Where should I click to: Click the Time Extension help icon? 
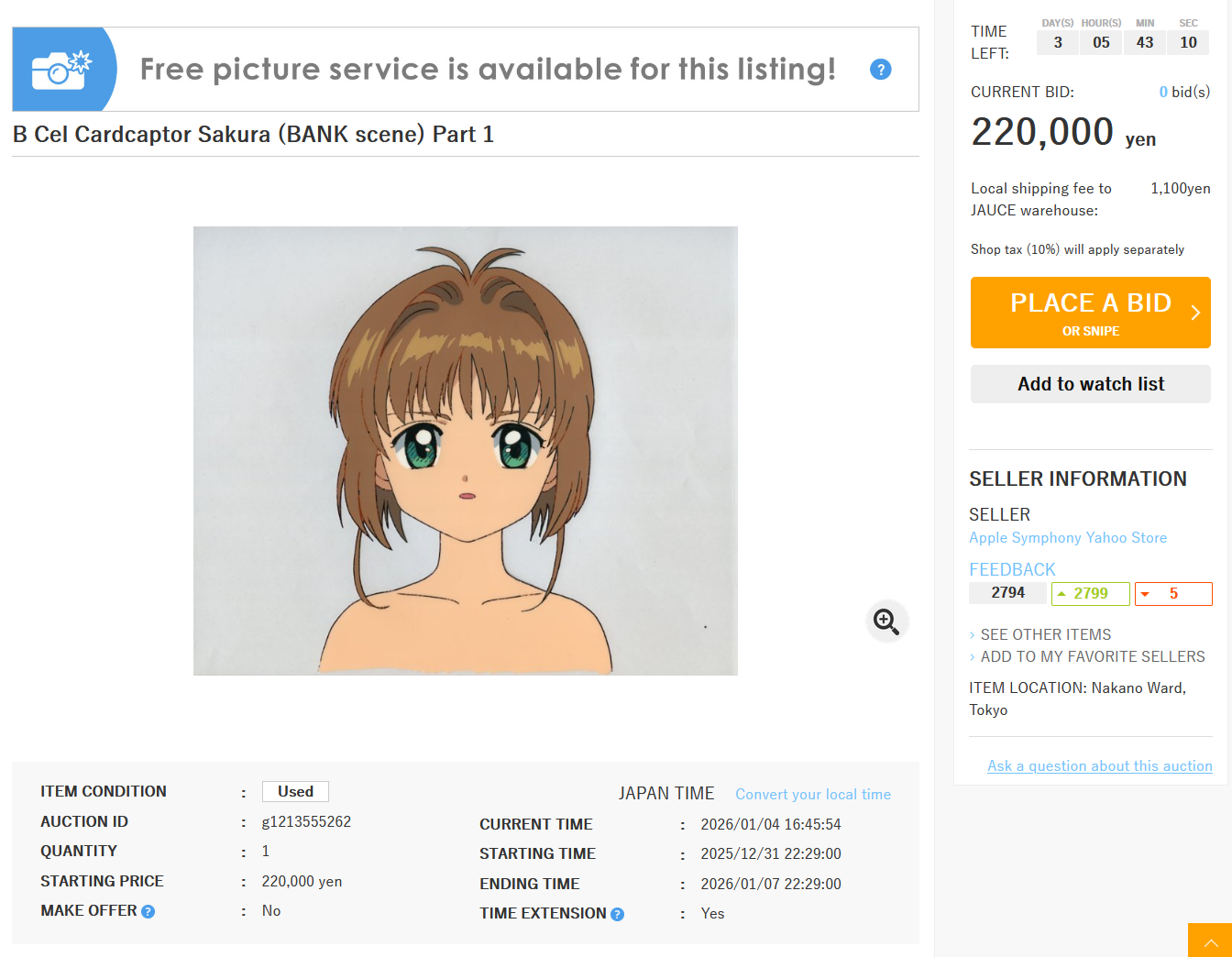(617, 914)
